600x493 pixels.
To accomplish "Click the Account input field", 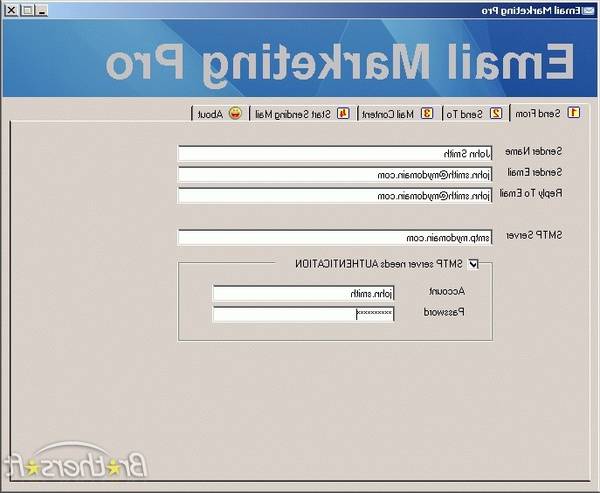I will tap(304, 293).
